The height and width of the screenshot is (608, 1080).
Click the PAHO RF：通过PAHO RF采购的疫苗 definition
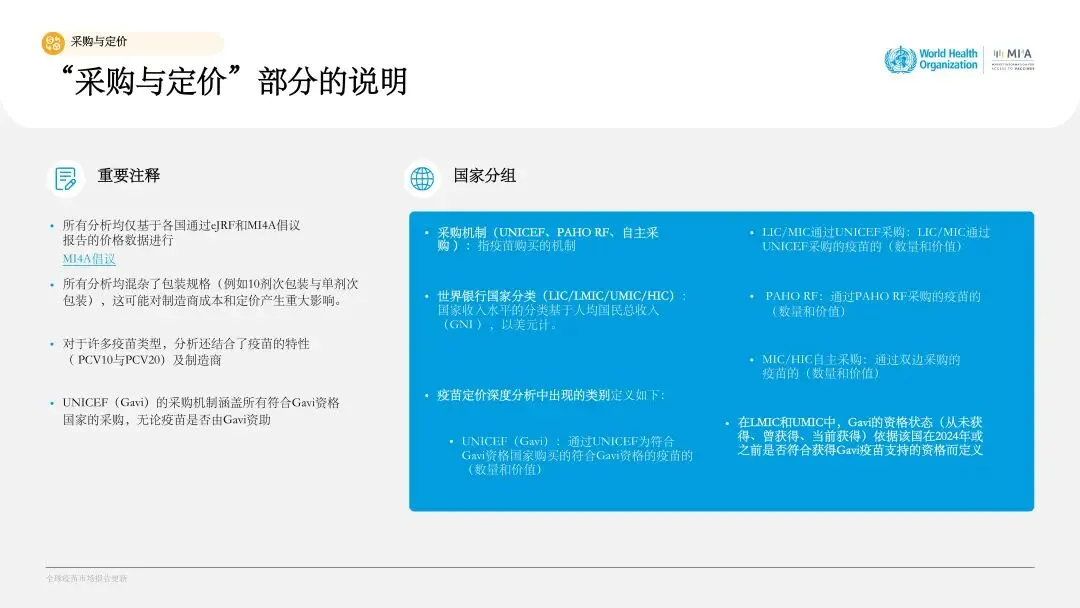(x=873, y=304)
